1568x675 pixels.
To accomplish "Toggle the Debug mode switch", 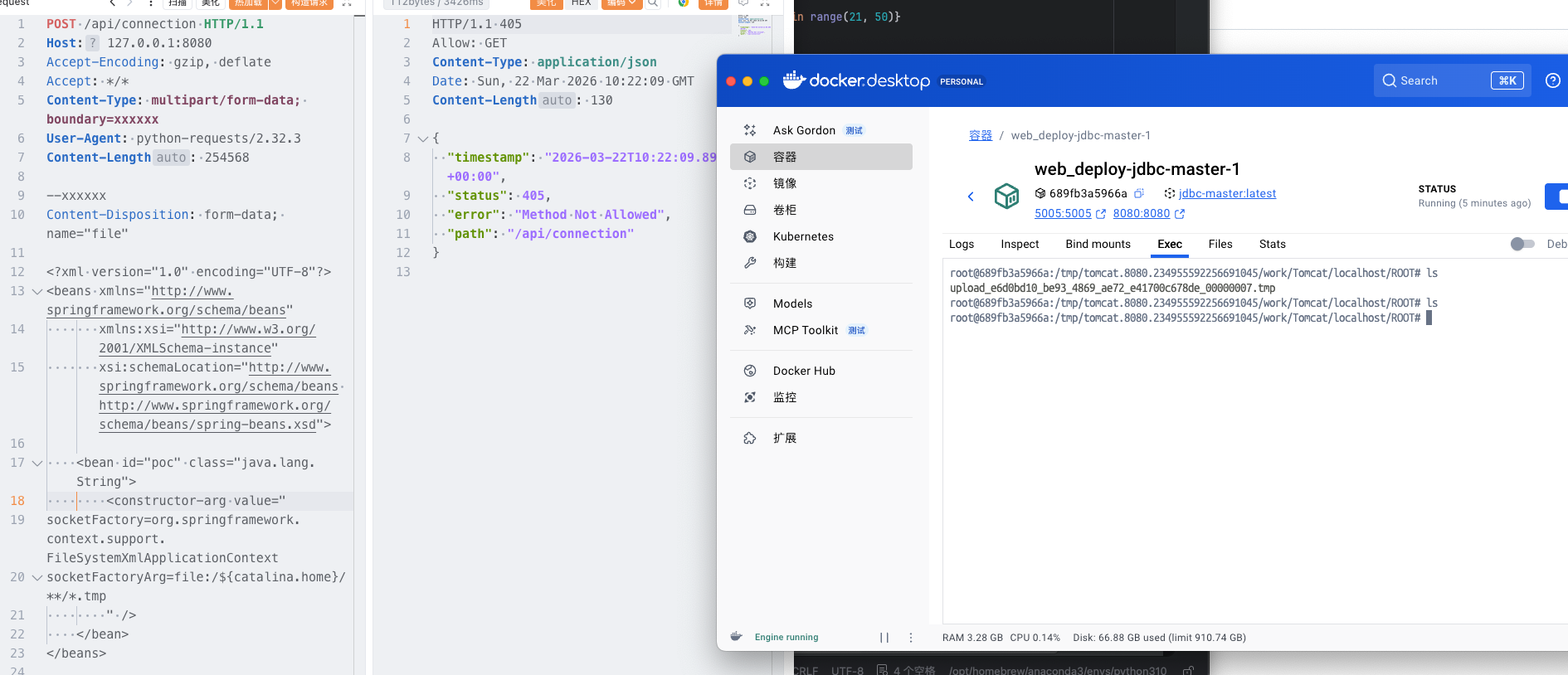I will [1522, 244].
